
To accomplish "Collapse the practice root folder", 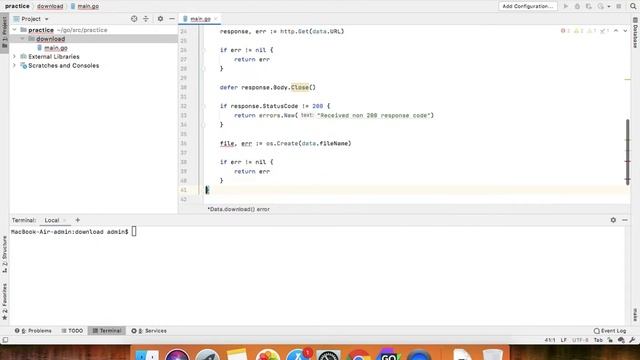I will [x=14, y=30].
